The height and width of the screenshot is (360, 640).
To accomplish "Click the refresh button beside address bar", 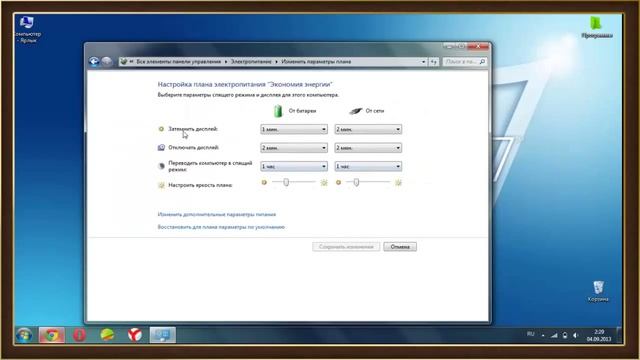I will coord(433,62).
